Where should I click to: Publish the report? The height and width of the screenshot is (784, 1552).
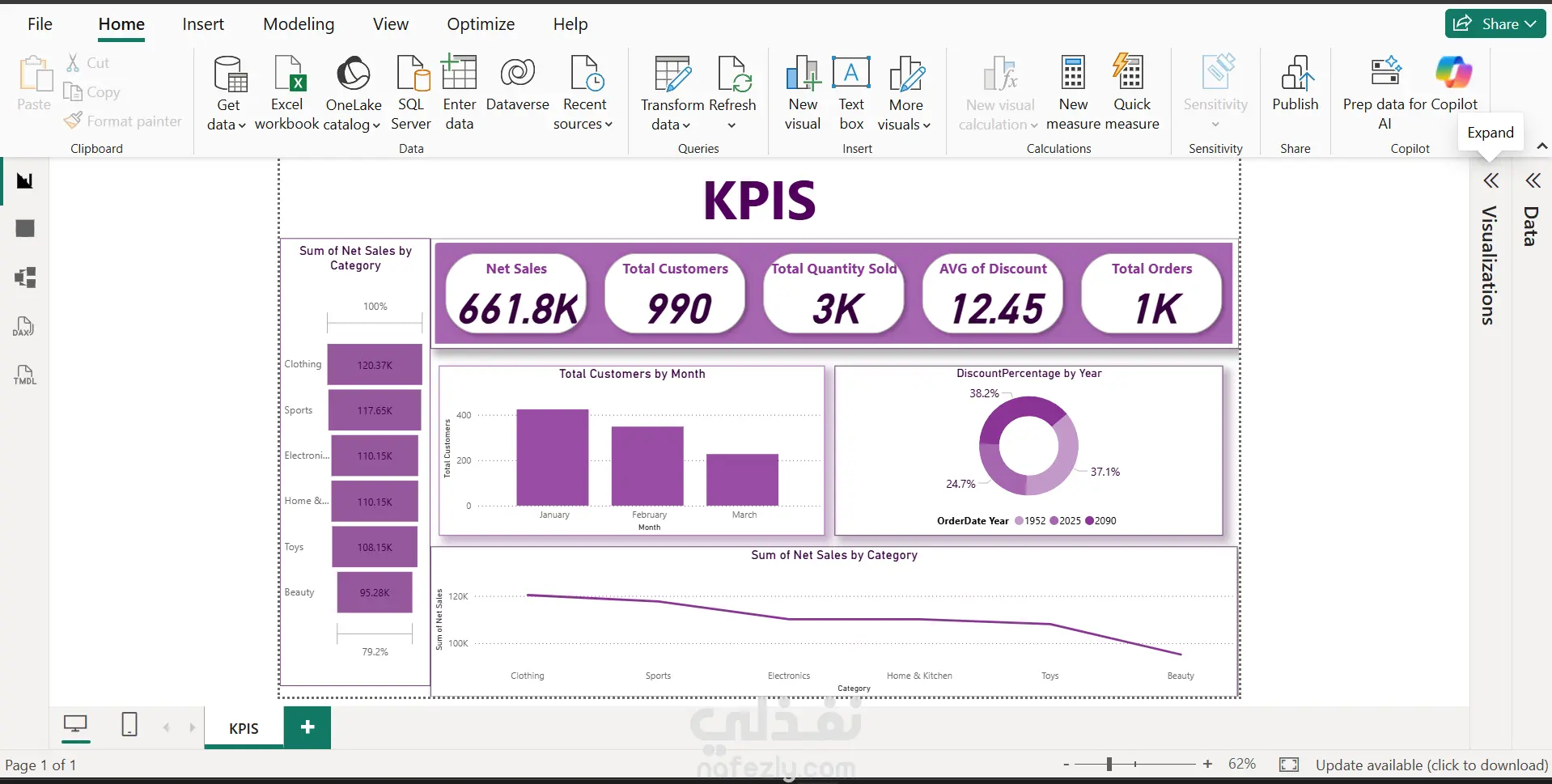click(x=1295, y=84)
